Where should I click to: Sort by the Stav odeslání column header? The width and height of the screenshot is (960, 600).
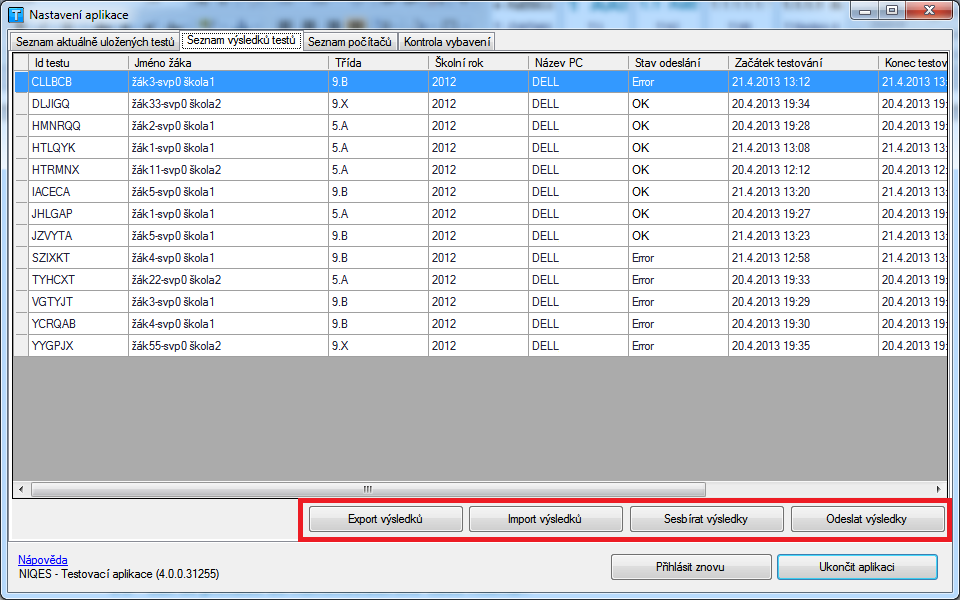pyautogui.click(x=678, y=62)
